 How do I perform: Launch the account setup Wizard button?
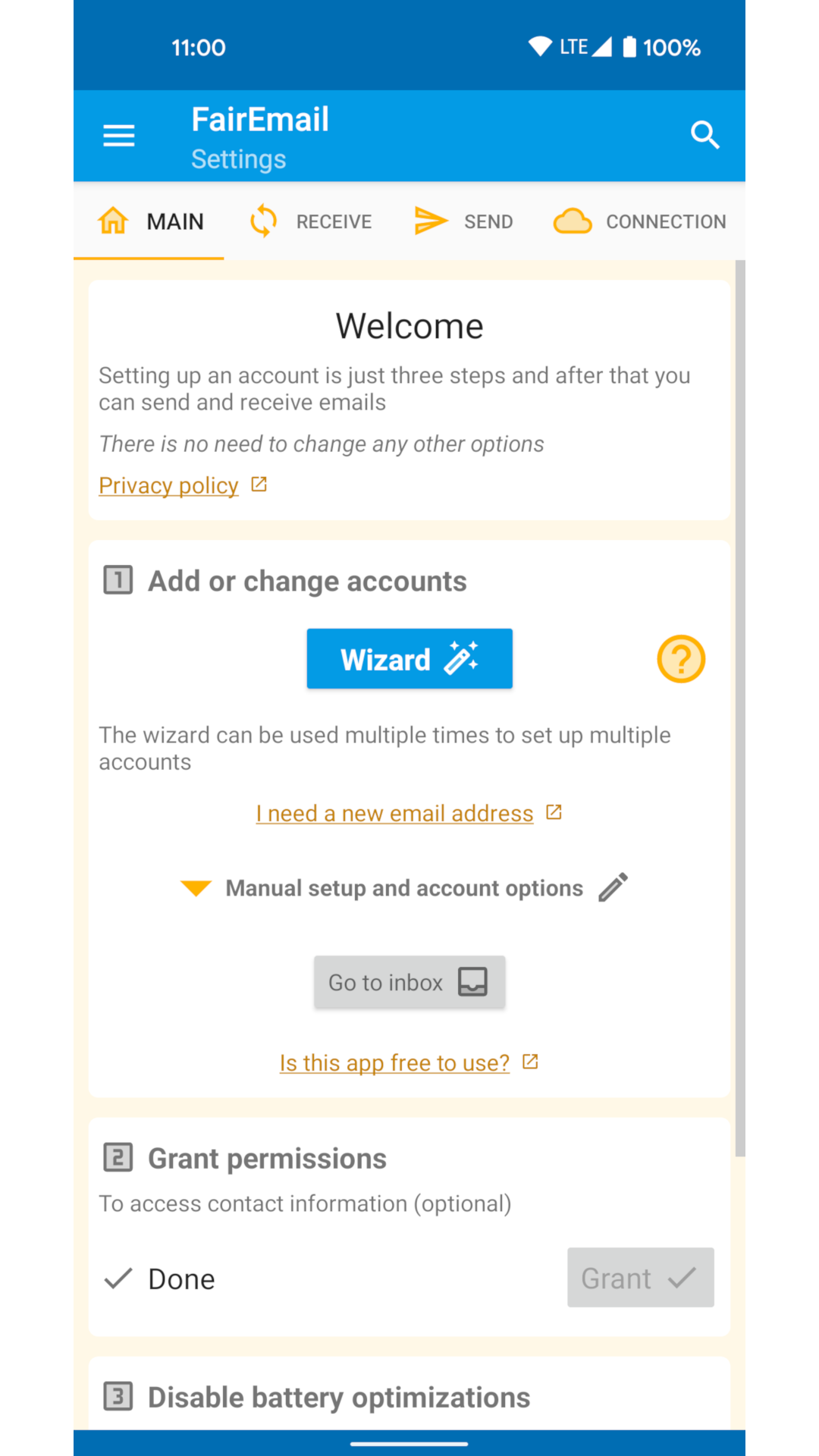pyautogui.click(x=409, y=659)
